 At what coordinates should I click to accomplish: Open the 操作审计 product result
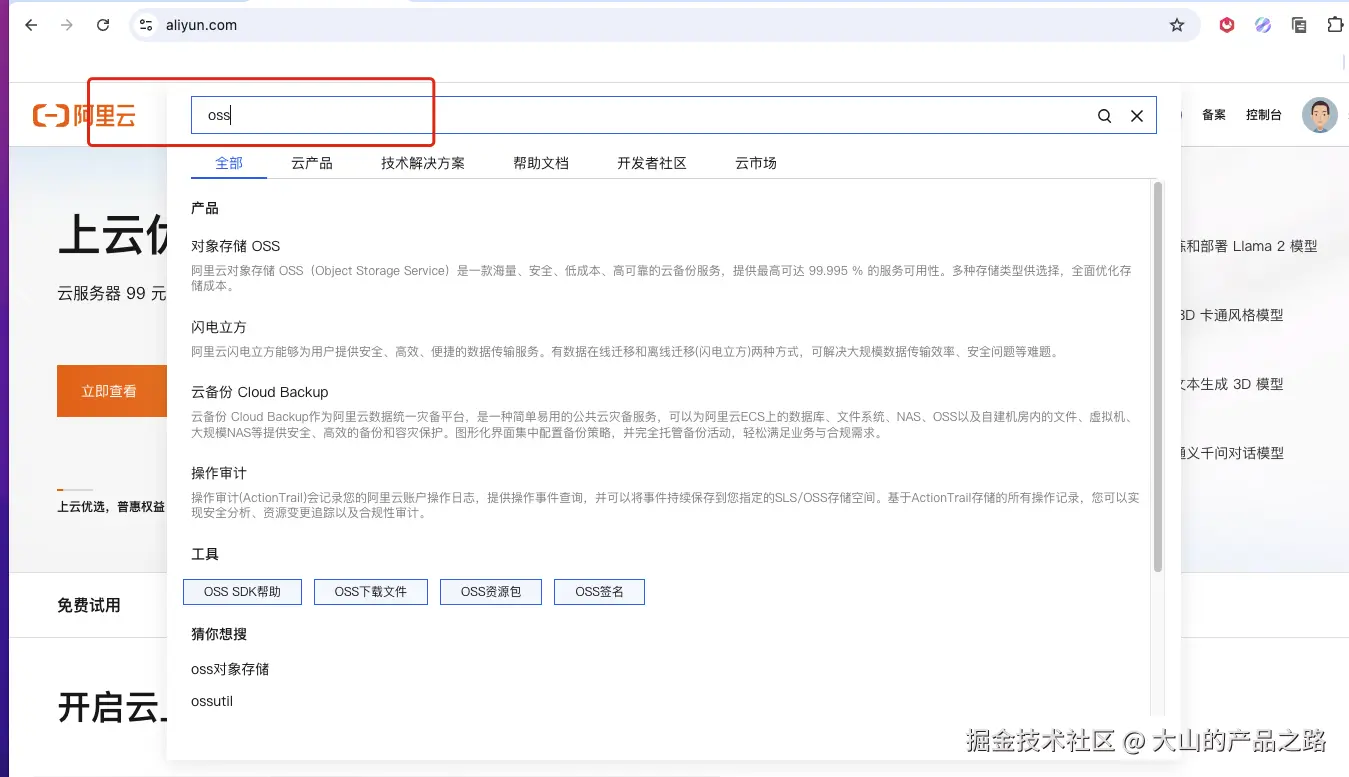click(x=219, y=473)
